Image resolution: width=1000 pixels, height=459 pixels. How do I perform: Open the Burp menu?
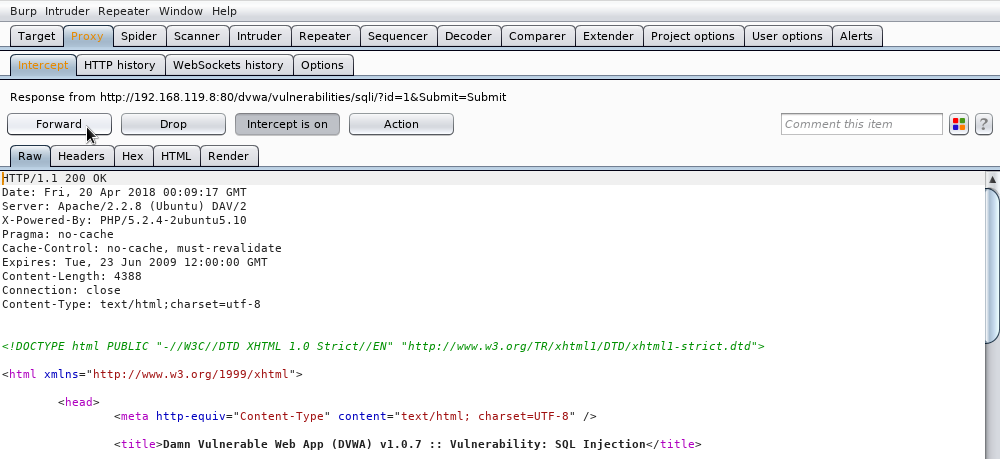click(x=23, y=11)
